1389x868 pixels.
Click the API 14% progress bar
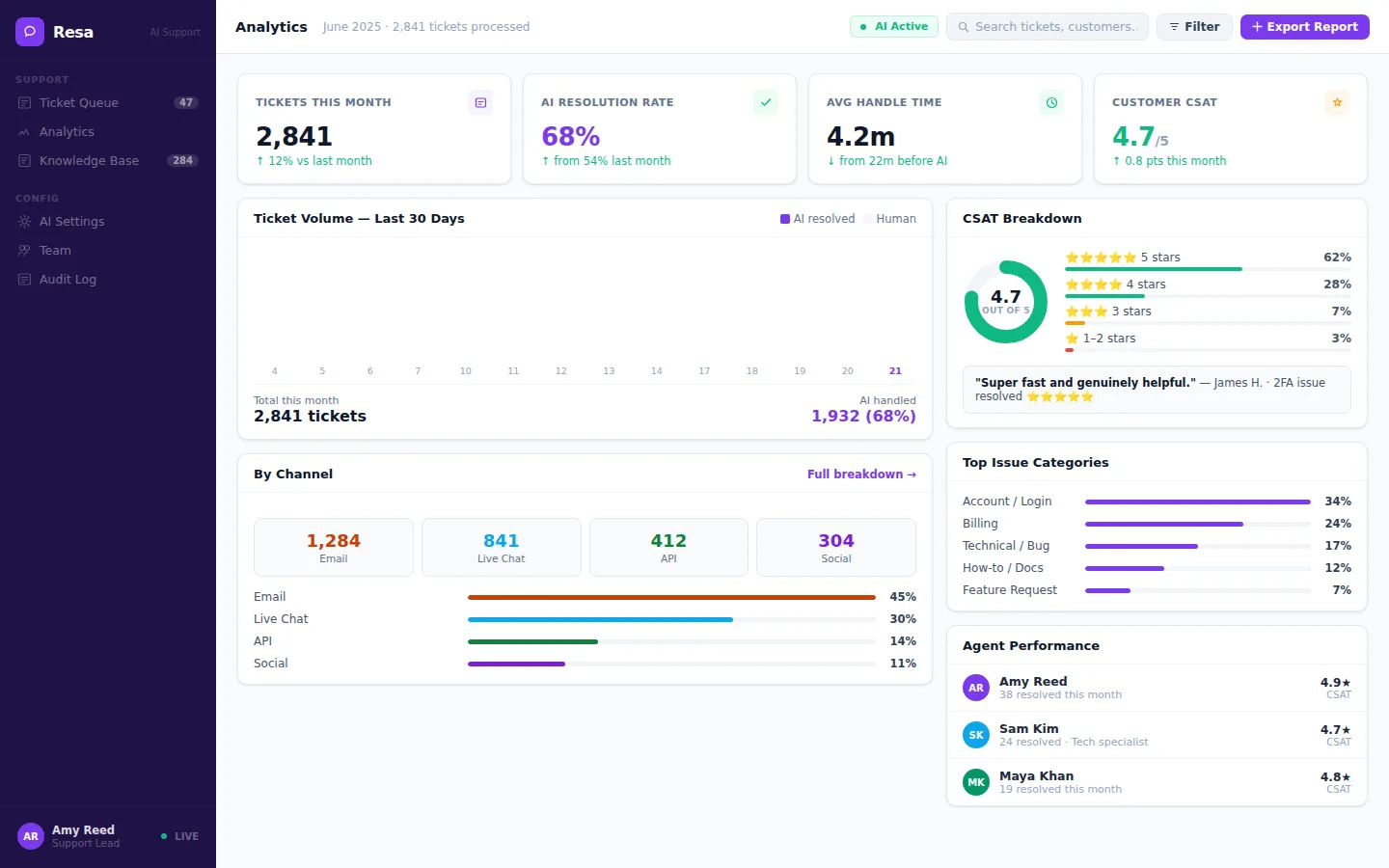pos(671,641)
